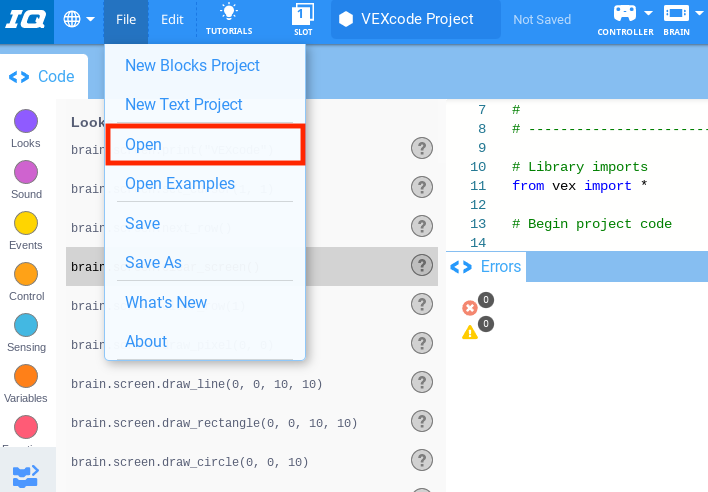Image resolution: width=708 pixels, height=492 pixels.
Task: Select the orange Control category circle
Action: [x=26, y=274]
